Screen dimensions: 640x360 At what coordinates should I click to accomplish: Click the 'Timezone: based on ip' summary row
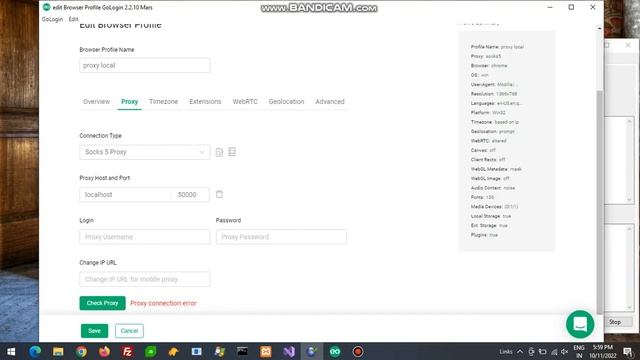tap(495, 122)
